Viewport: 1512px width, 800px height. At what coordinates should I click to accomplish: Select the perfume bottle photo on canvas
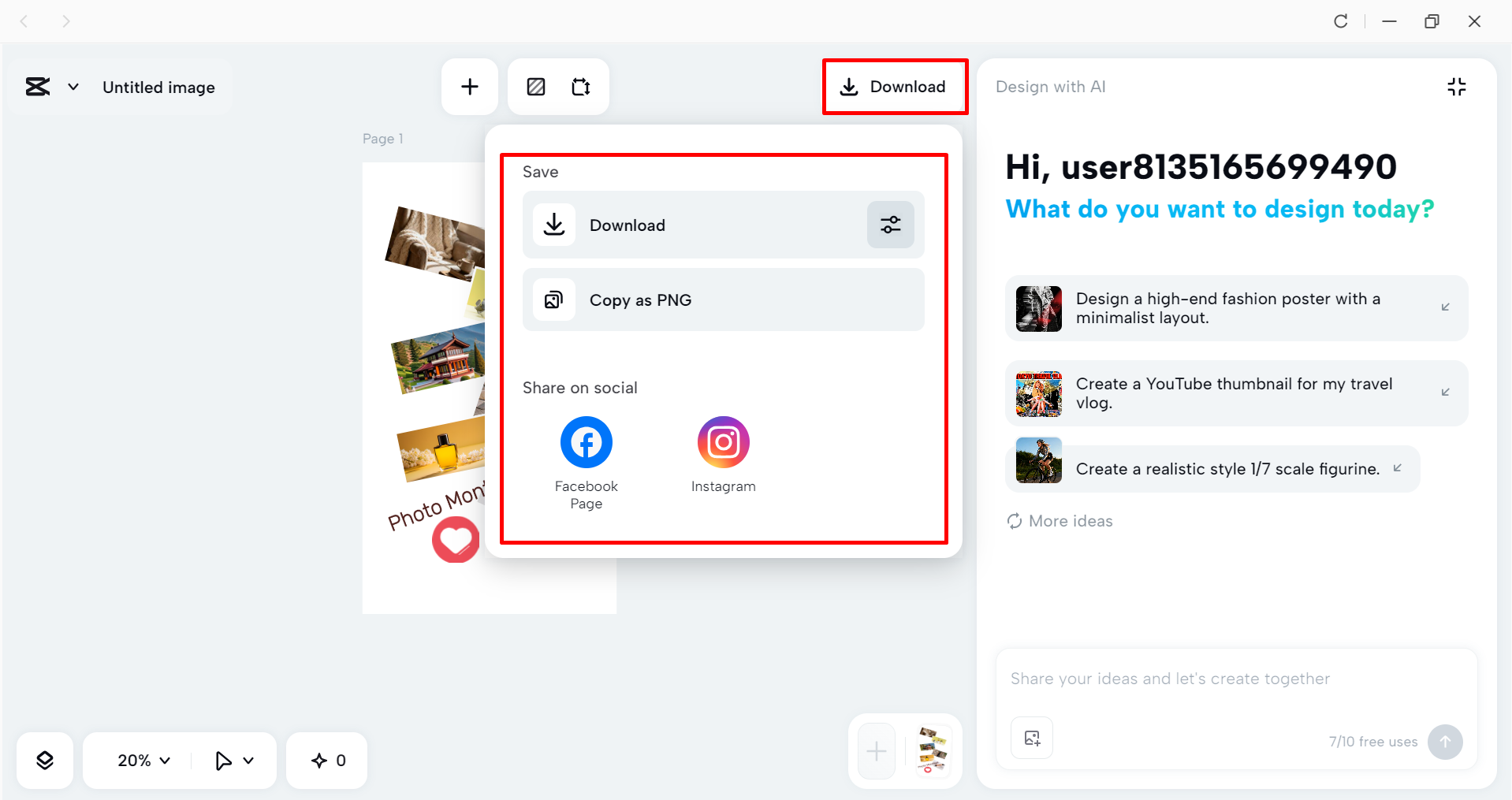441,448
